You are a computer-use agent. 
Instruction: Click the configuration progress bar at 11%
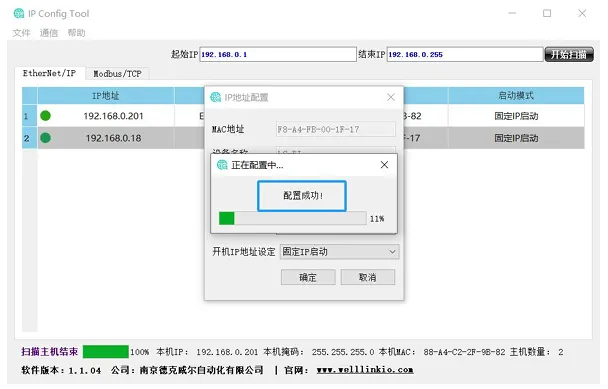(292, 218)
